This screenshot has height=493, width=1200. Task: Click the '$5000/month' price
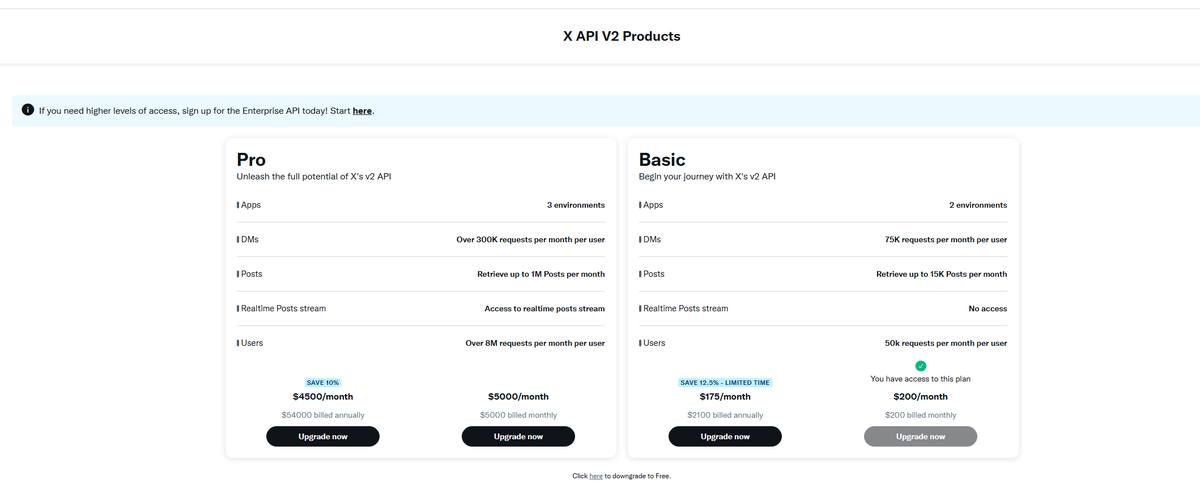pyautogui.click(x=518, y=397)
